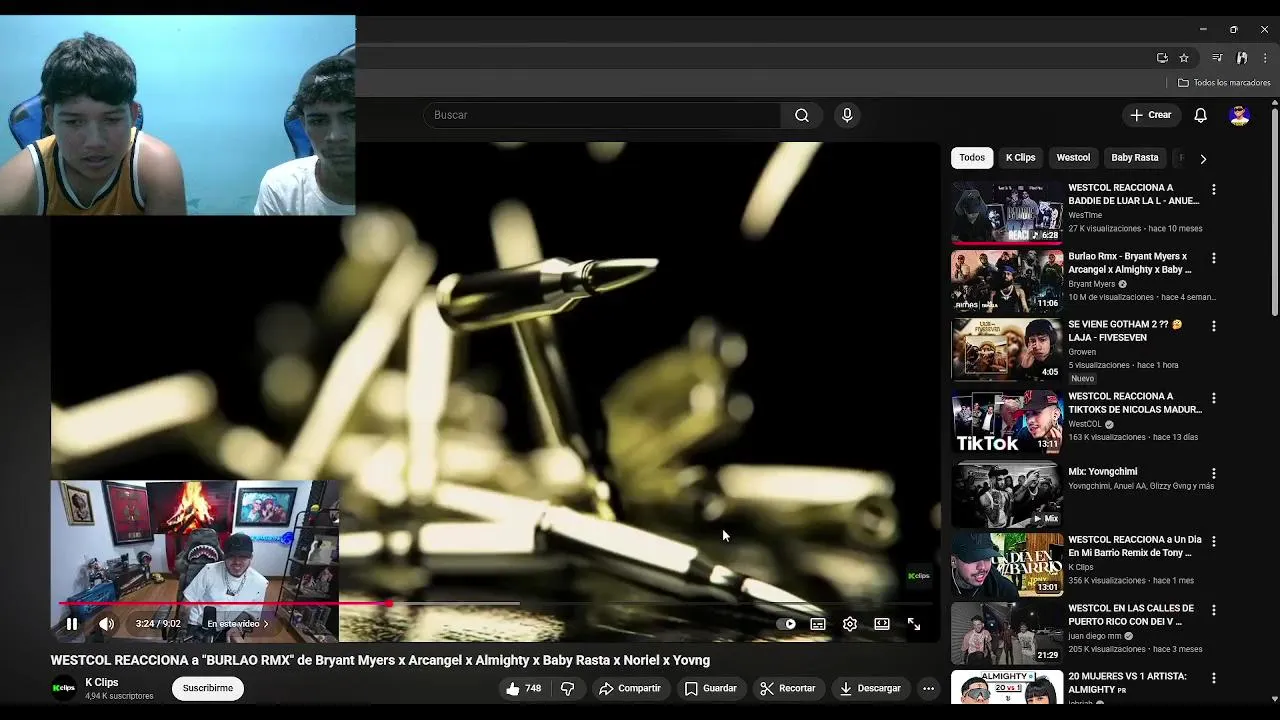The height and width of the screenshot is (720, 1280).
Task: Open '20 MUJERES VS 1 ARTISTA' title link
Action: 1127,682
